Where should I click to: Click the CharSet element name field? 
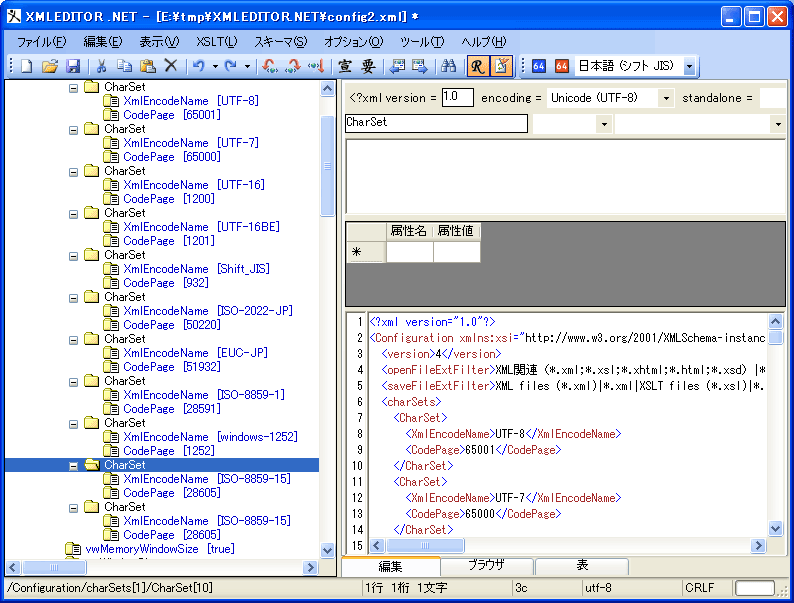click(436, 123)
